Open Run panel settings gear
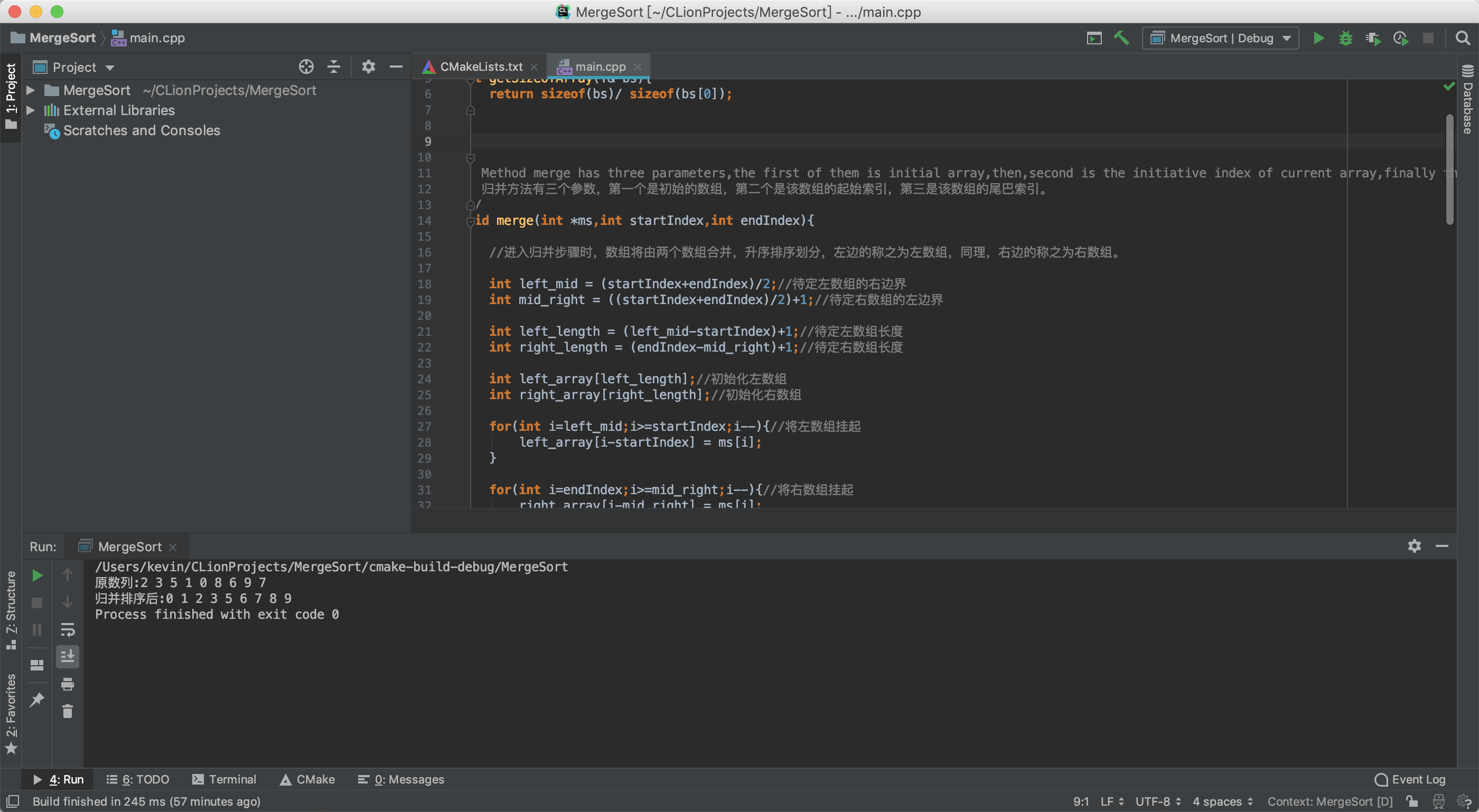The width and height of the screenshot is (1479, 812). pos(1414,546)
